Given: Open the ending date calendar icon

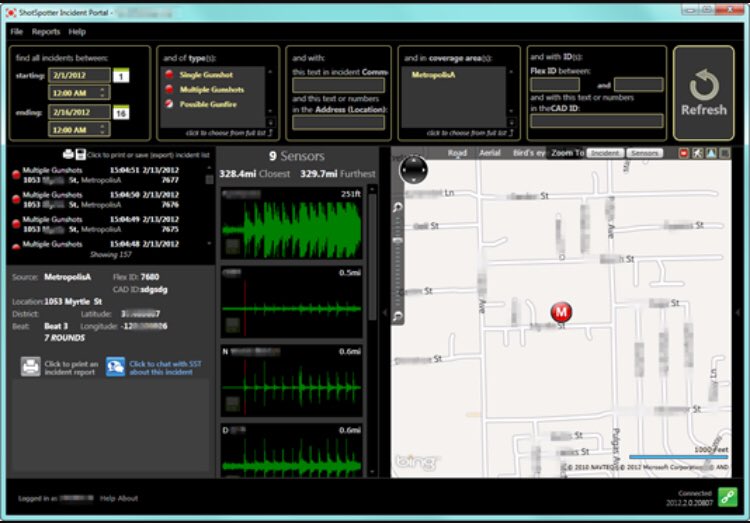Looking at the screenshot, I should 121,112.
